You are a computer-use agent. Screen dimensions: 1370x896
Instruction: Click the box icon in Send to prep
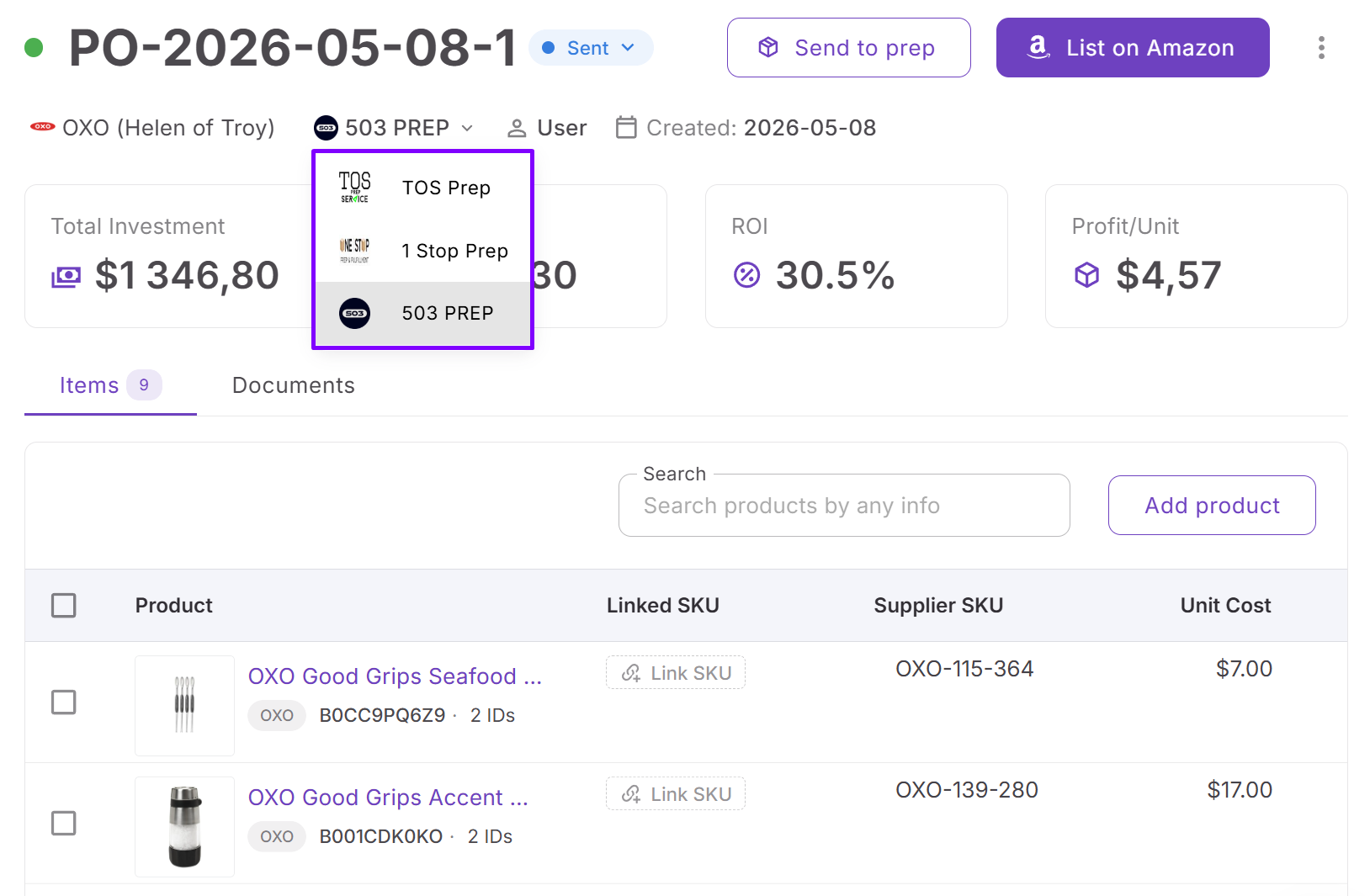(768, 47)
